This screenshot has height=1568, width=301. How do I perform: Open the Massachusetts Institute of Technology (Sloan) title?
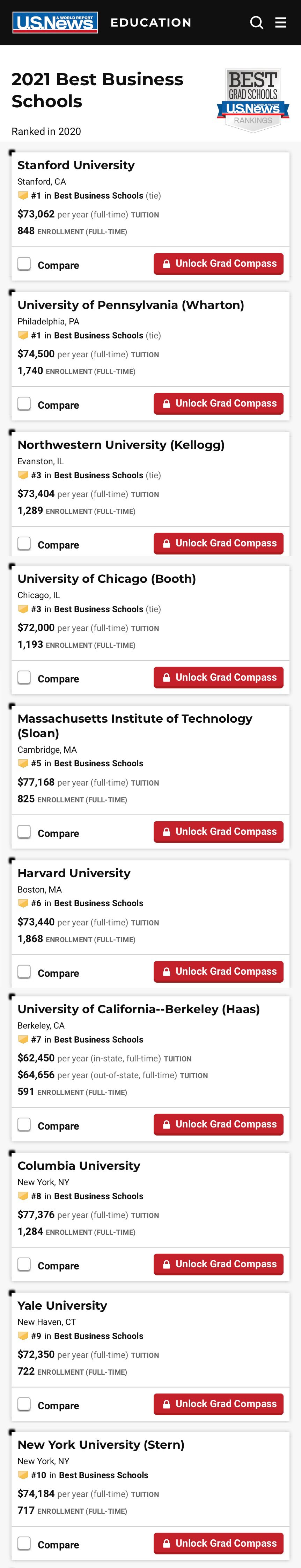pos(135,725)
